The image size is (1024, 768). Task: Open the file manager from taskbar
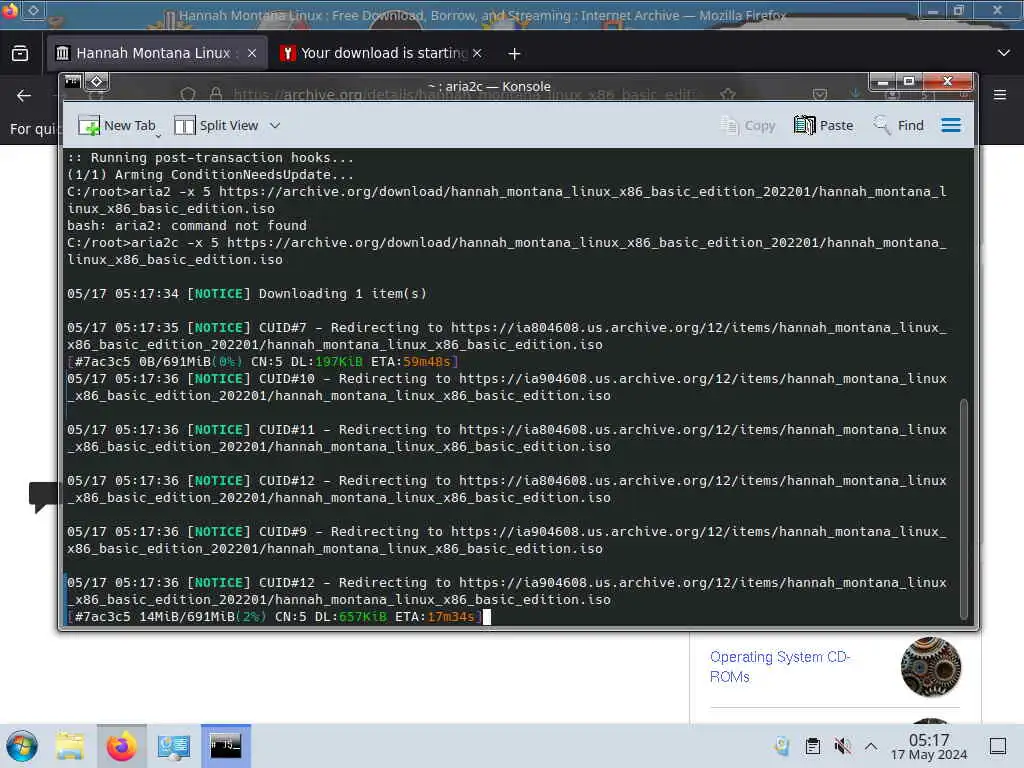point(70,746)
